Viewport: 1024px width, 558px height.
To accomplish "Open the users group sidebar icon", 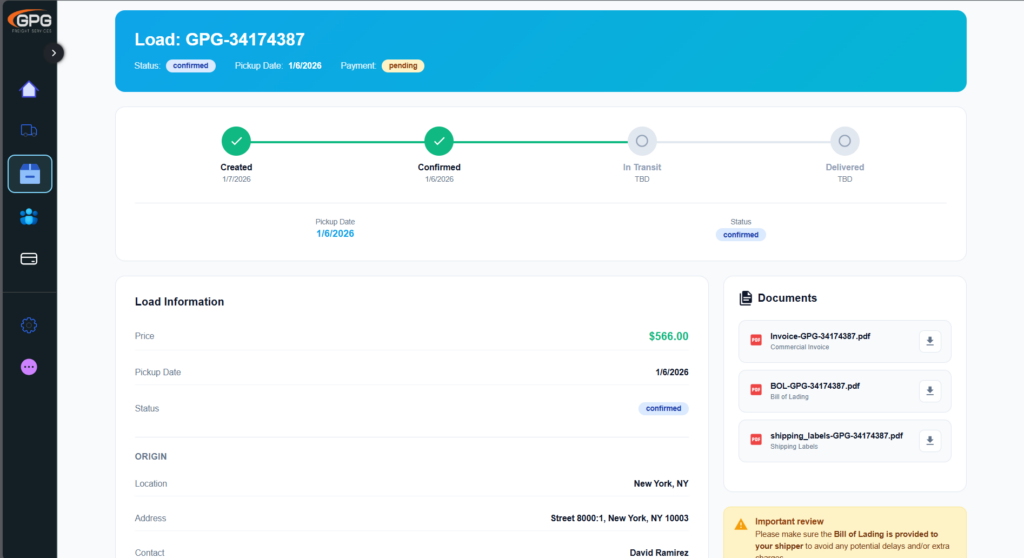I will point(29,217).
